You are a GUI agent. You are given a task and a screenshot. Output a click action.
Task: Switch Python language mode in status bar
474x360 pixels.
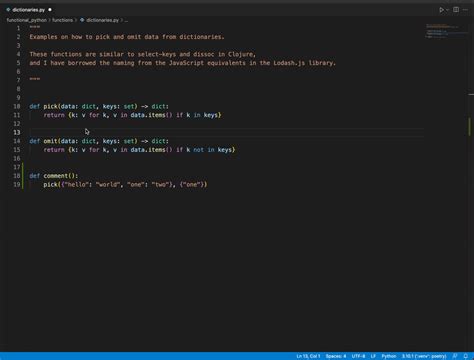tap(389, 356)
